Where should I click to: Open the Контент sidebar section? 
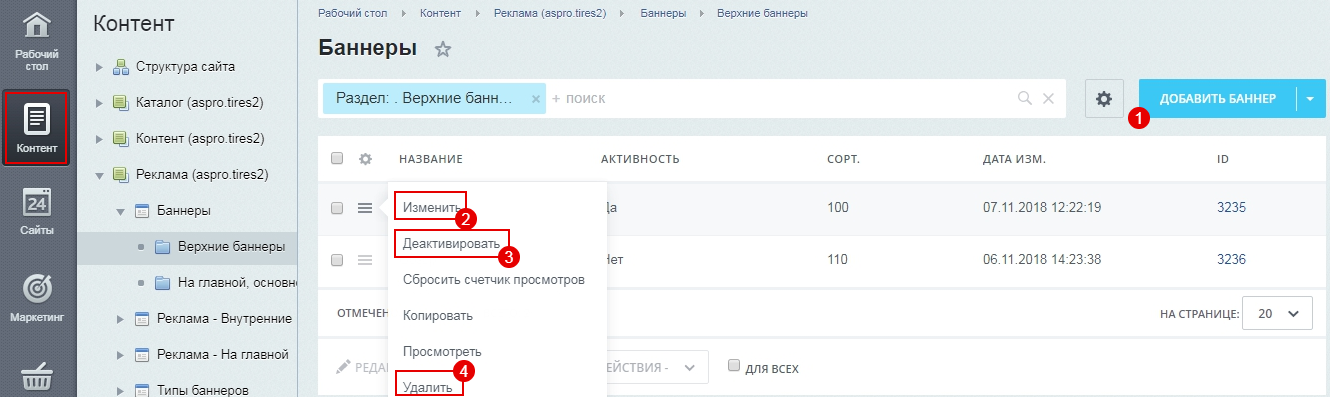(37, 128)
